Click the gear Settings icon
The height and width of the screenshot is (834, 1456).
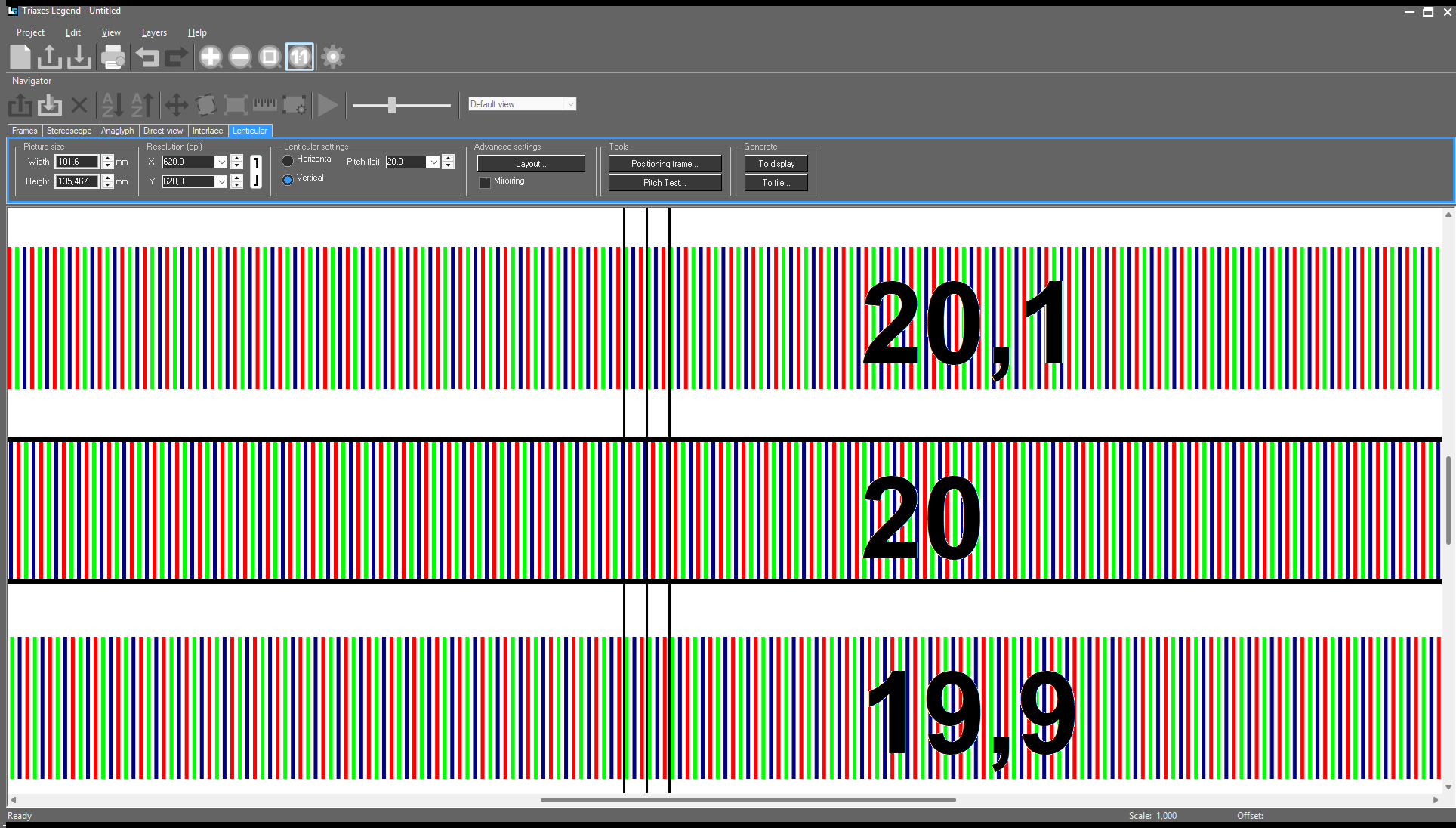[332, 57]
